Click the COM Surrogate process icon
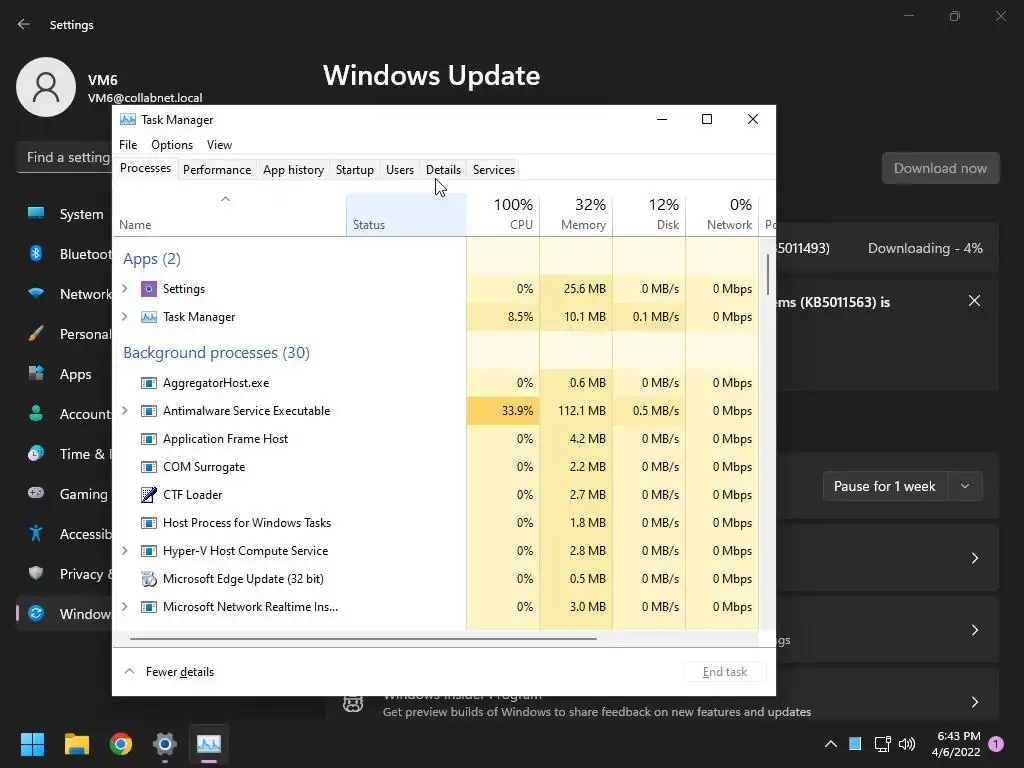Image resolution: width=1024 pixels, height=768 pixels. (x=149, y=467)
